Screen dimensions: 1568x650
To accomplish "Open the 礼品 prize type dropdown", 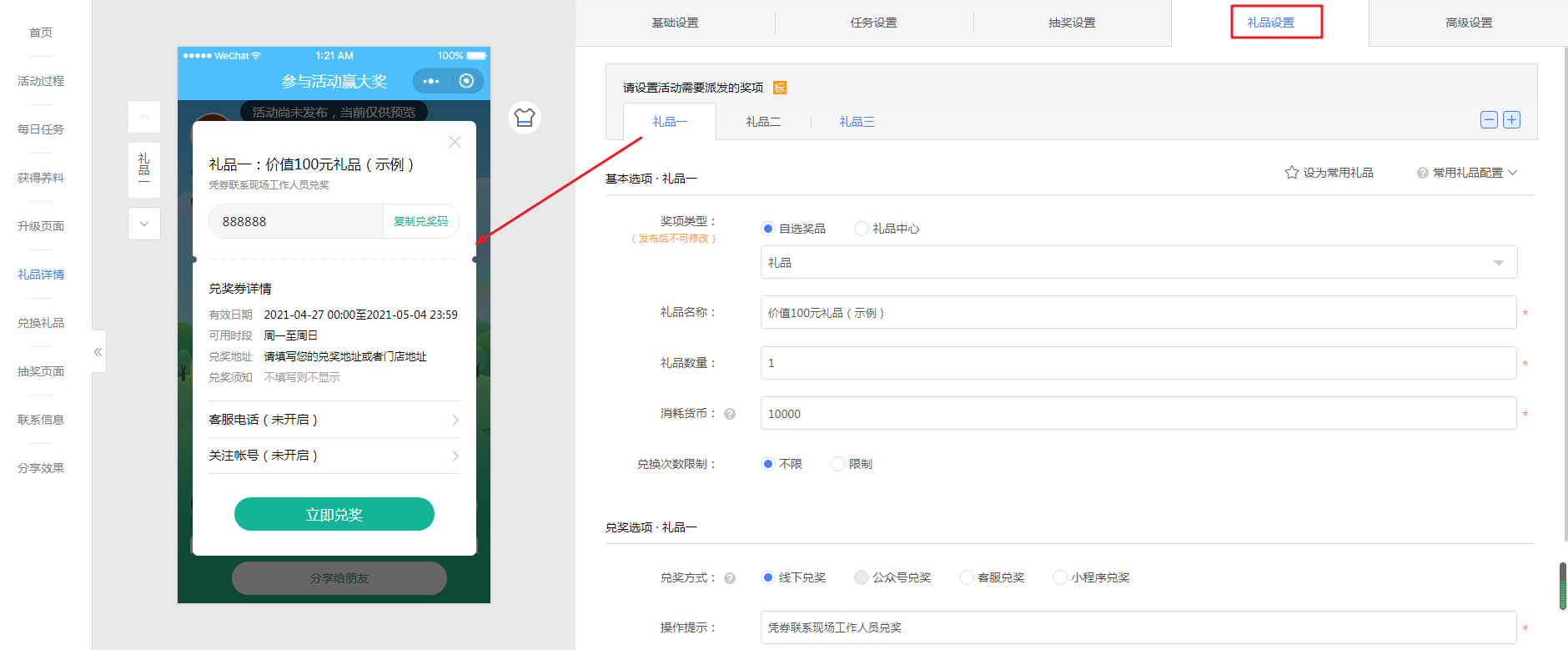I will (1138, 263).
